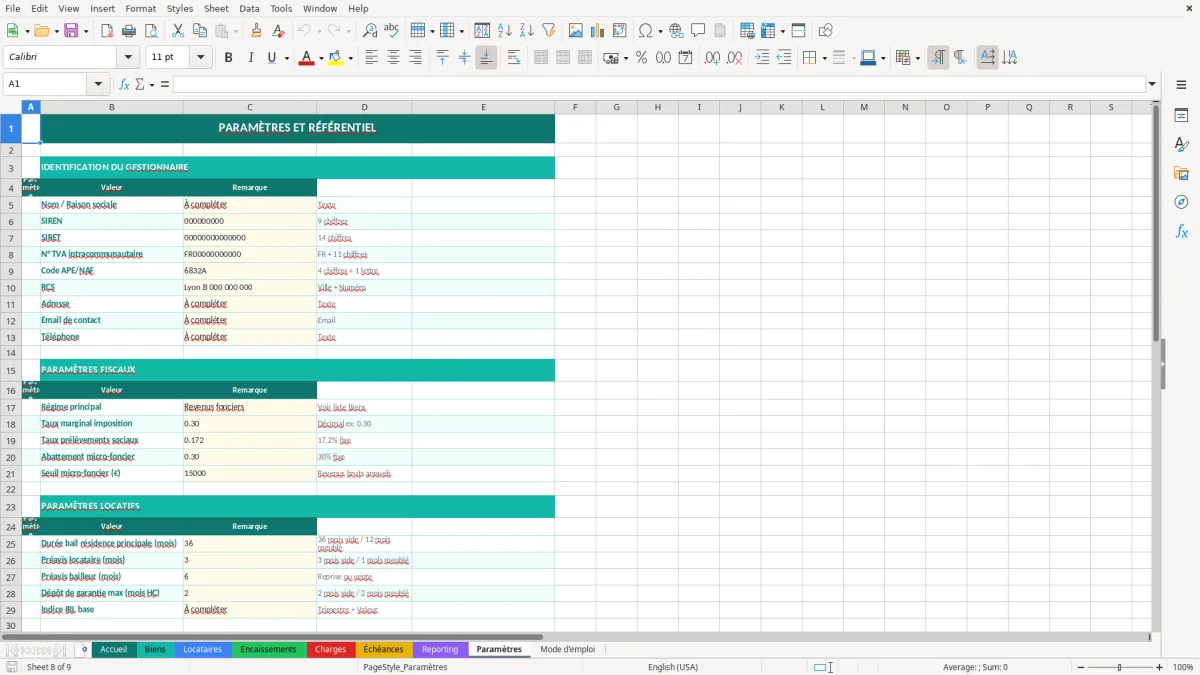Toggle Align Right
Screen dimensions: 1200x675
(415, 58)
